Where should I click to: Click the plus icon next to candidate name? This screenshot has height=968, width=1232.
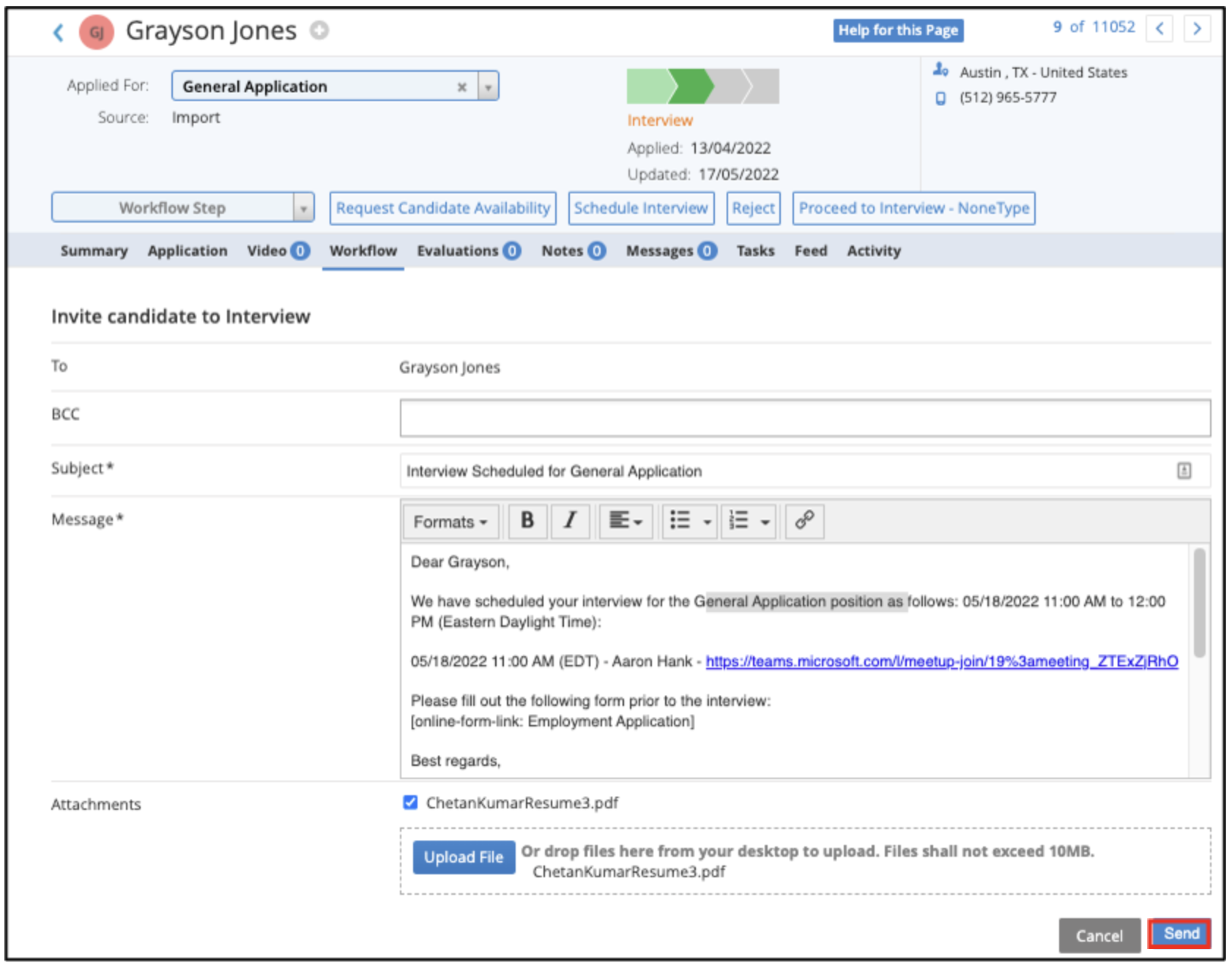[x=319, y=30]
